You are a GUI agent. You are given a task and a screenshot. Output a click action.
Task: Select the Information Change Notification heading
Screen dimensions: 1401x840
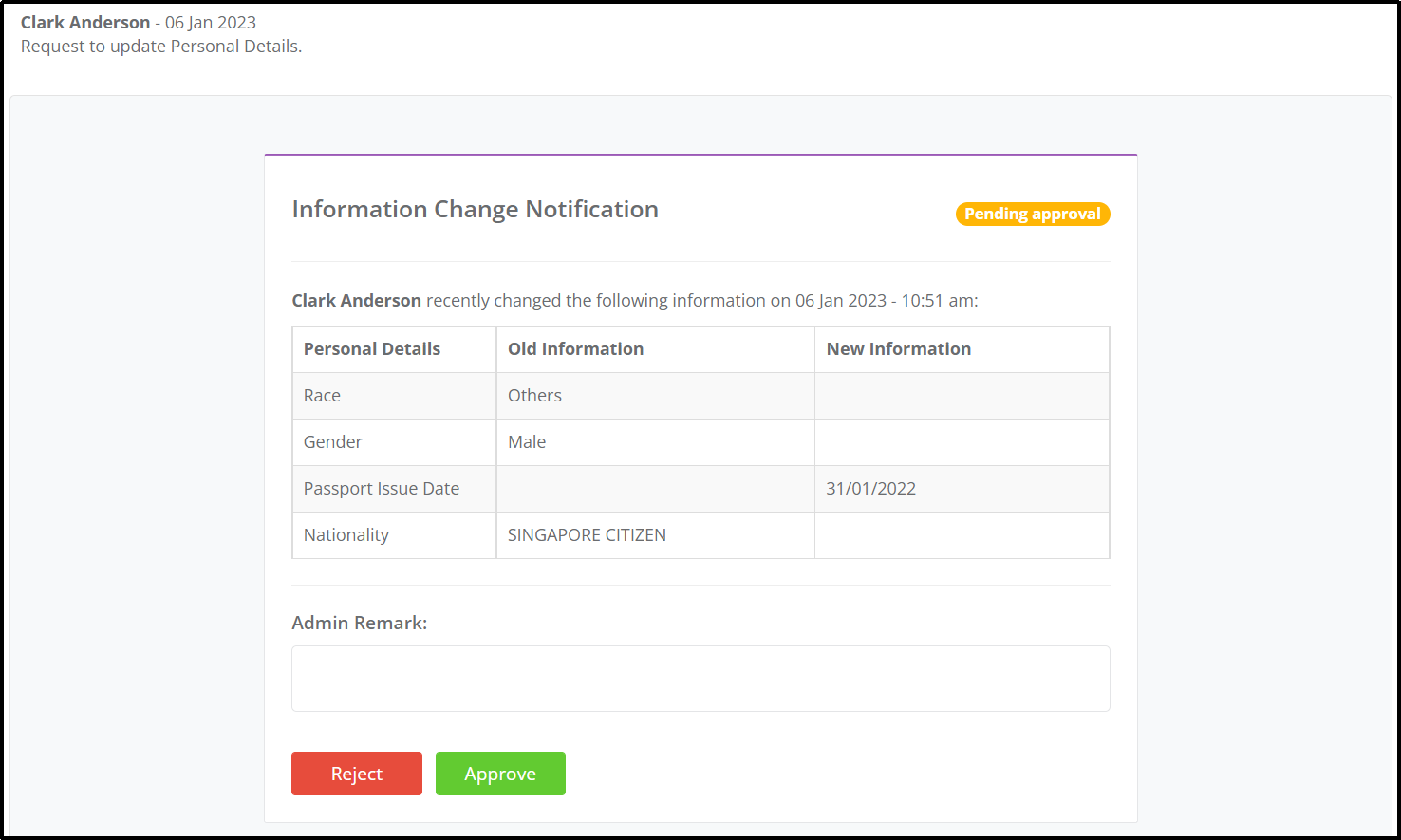475,209
